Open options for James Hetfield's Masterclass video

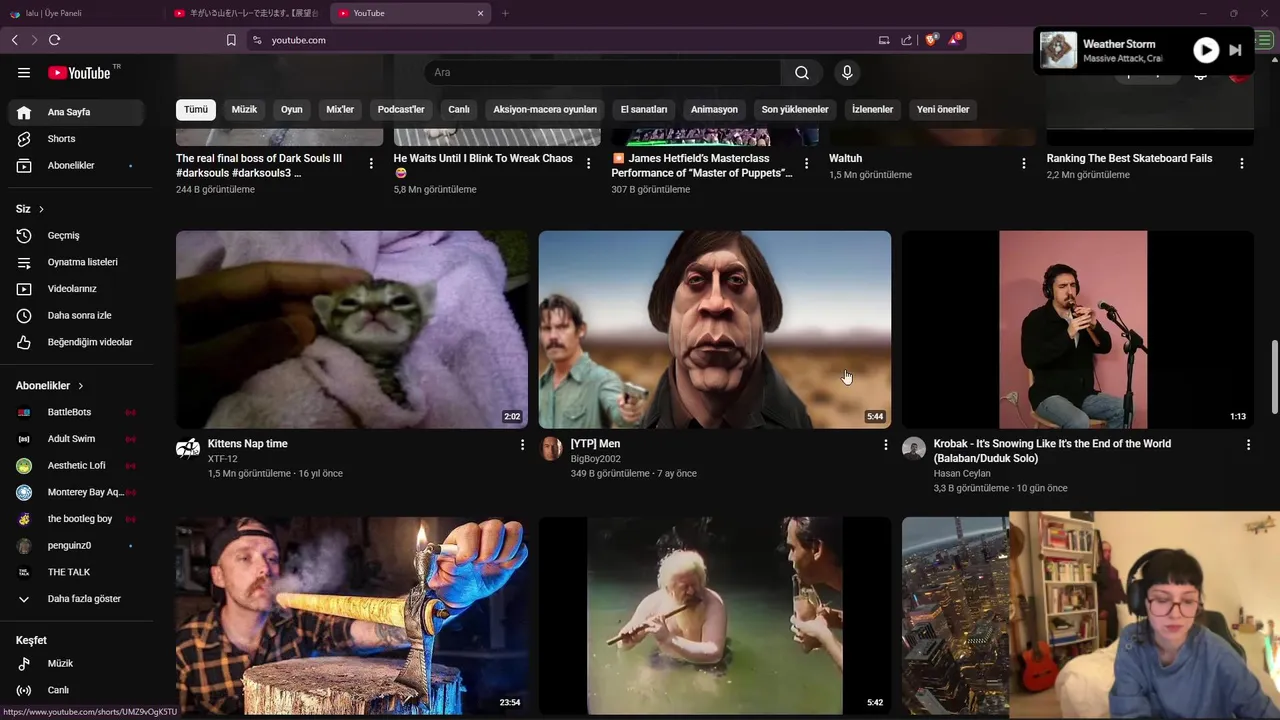807,163
